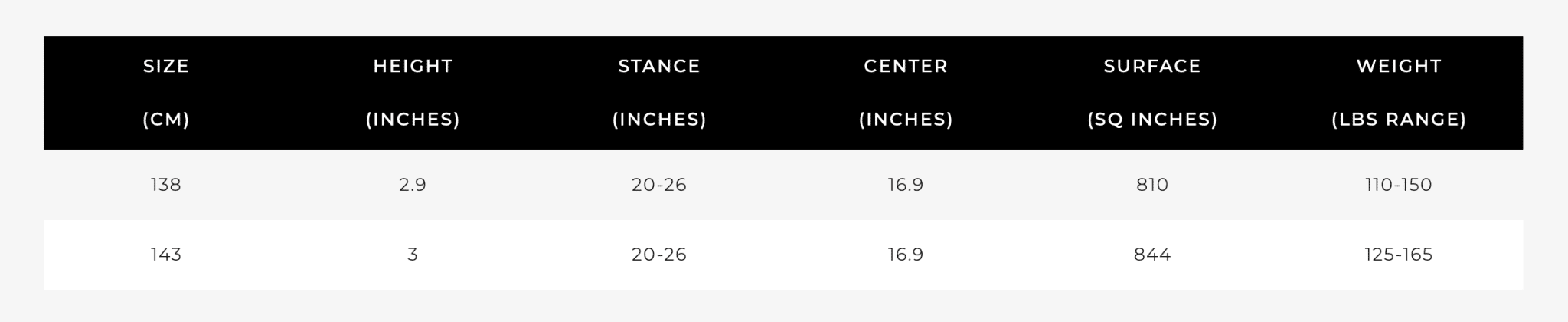Click the 844 surface value
Image resolution: width=1568 pixels, height=322 pixels.
pos(1152,255)
